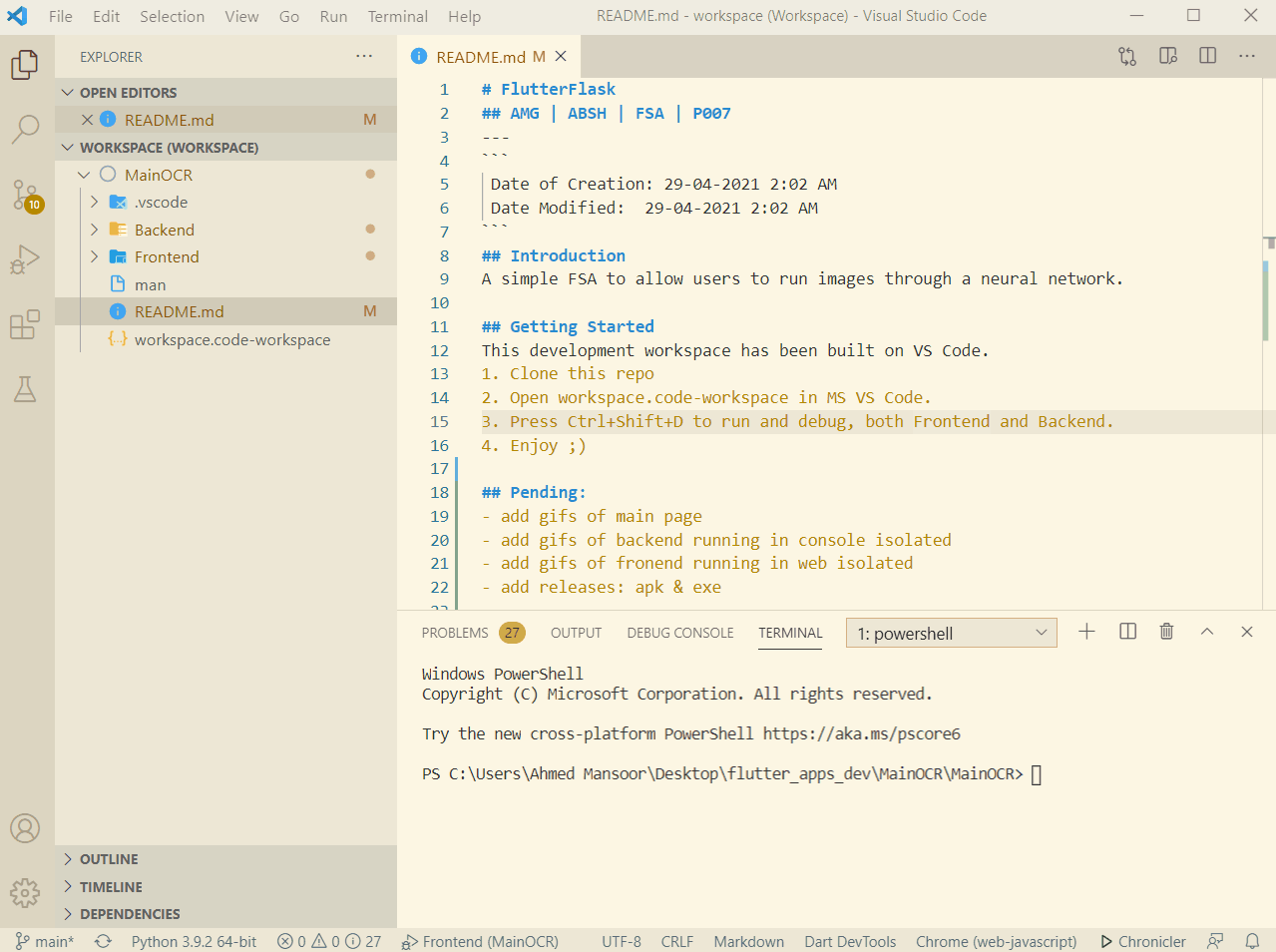Click Frontend (MainOCR) debug launch in status bar
Image resolution: width=1276 pixels, height=952 pixels.
tap(480, 941)
